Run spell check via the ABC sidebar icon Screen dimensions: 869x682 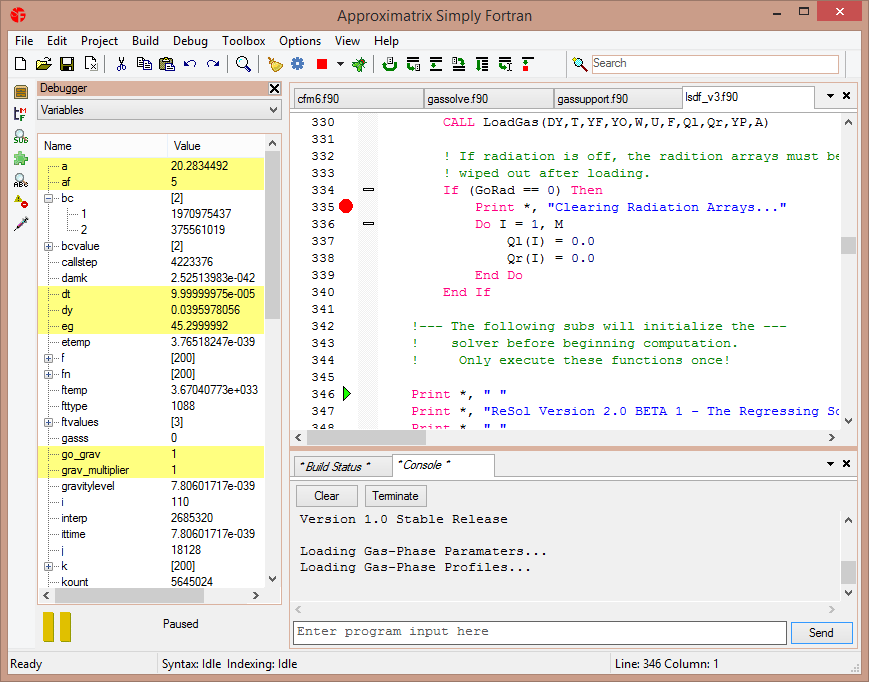[x=20, y=181]
